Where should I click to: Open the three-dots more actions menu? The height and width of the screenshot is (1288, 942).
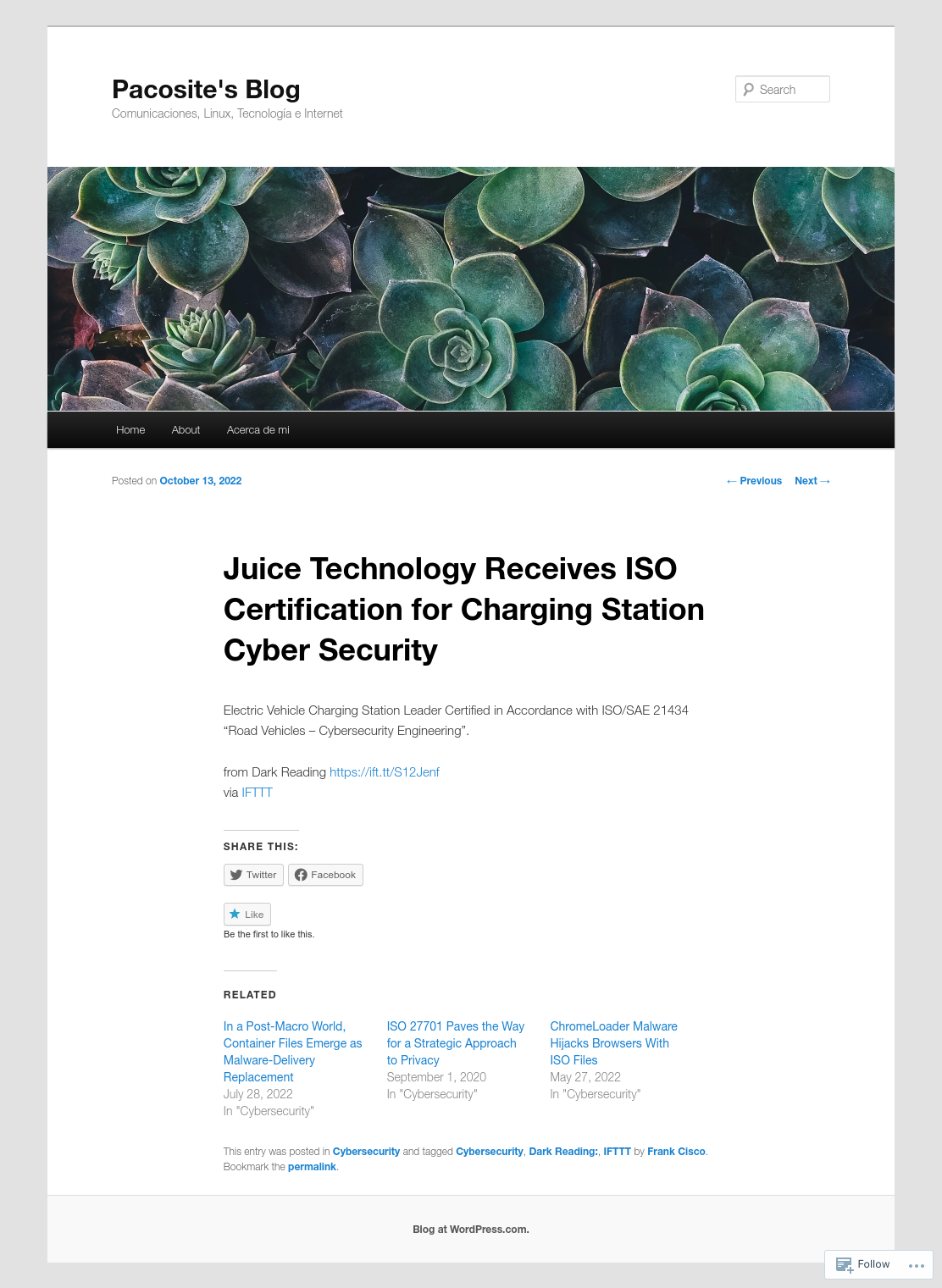(916, 1265)
